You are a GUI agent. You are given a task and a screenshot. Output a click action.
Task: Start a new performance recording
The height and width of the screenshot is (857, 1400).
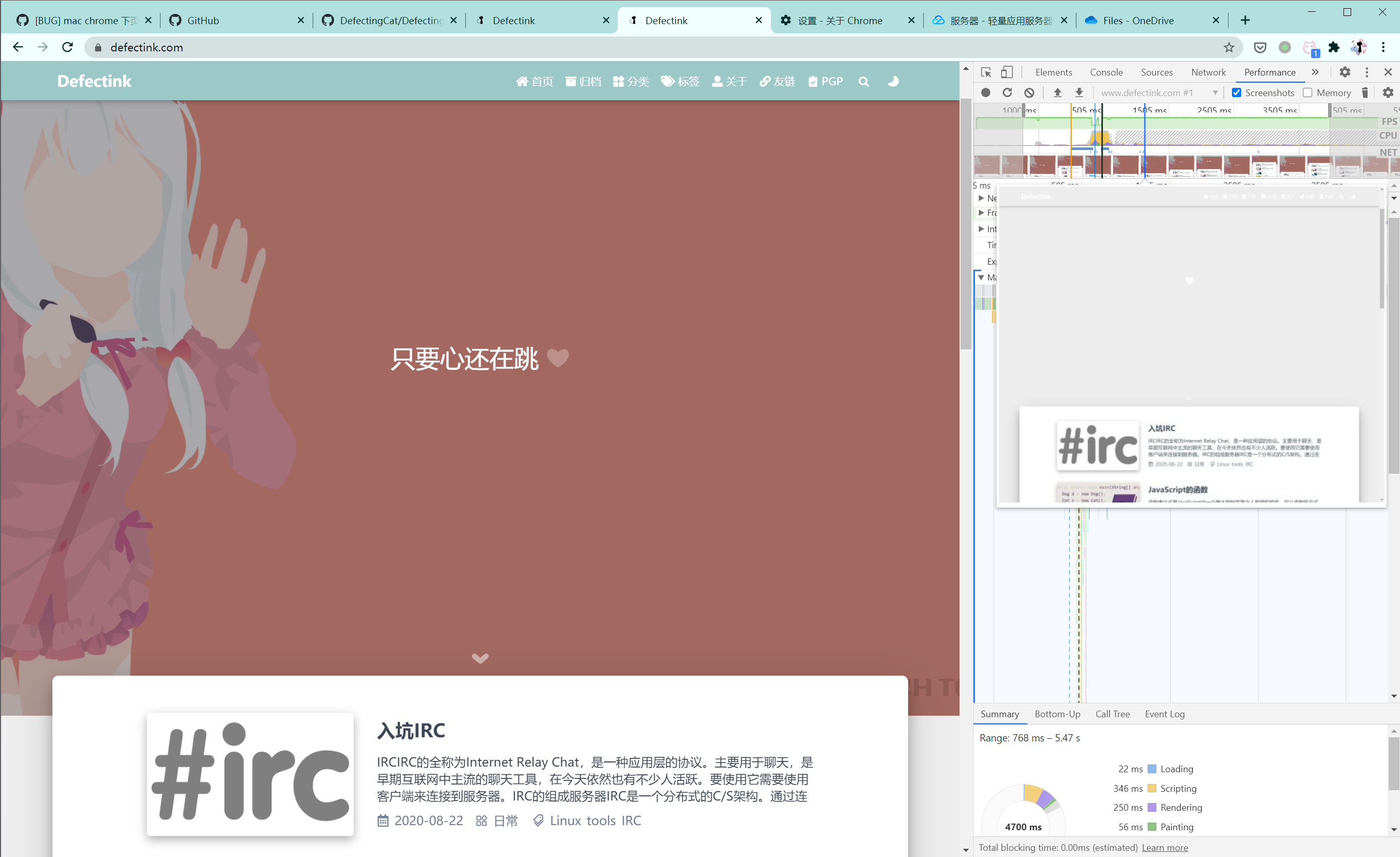pyautogui.click(x=985, y=92)
